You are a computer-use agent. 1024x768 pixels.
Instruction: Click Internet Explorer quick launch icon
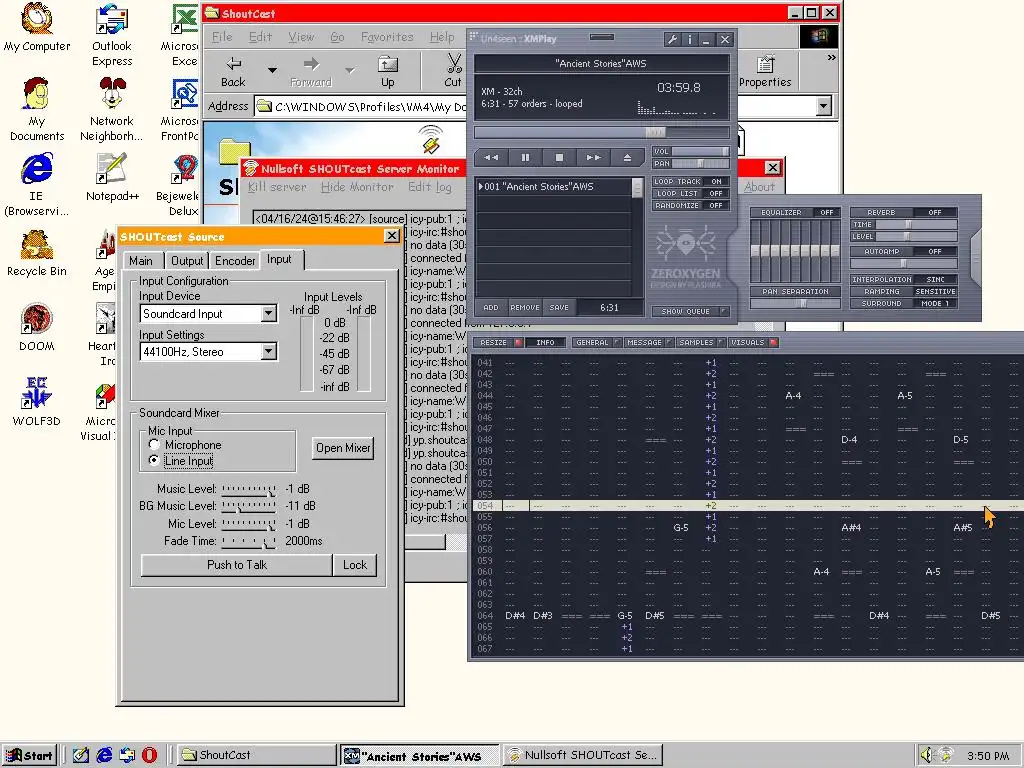(104, 755)
